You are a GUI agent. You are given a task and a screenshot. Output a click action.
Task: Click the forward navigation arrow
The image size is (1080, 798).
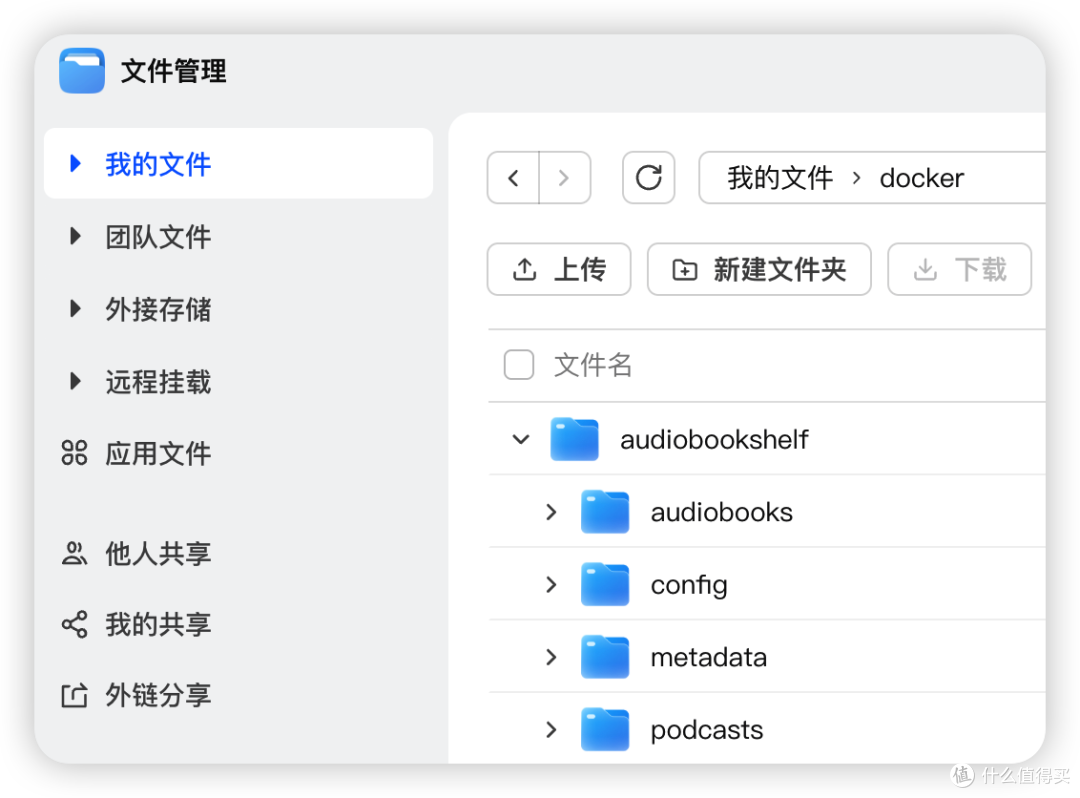pos(564,178)
